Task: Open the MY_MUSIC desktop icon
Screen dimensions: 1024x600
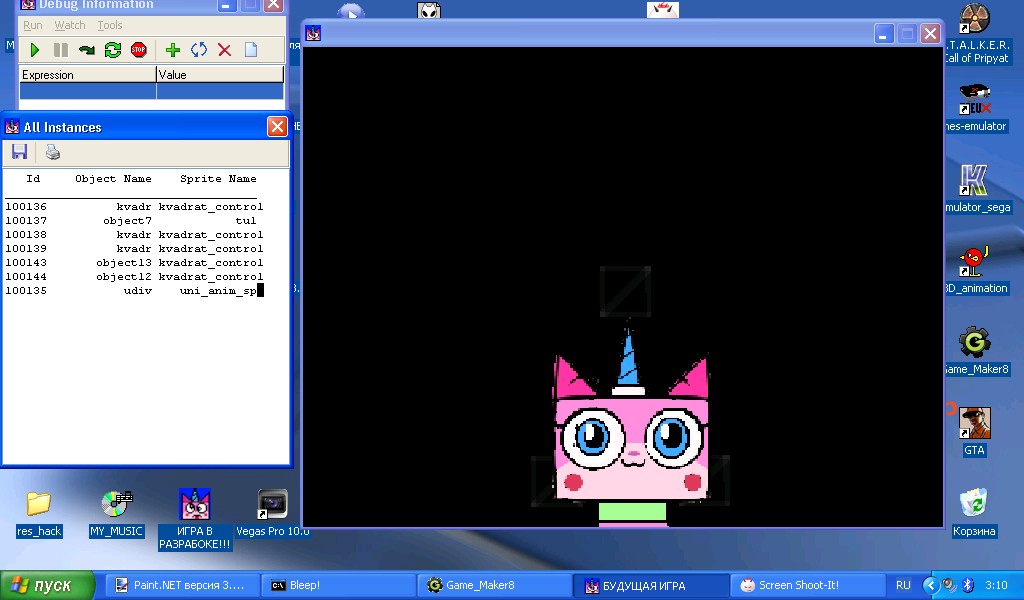Action: pyautogui.click(x=116, y=513)
